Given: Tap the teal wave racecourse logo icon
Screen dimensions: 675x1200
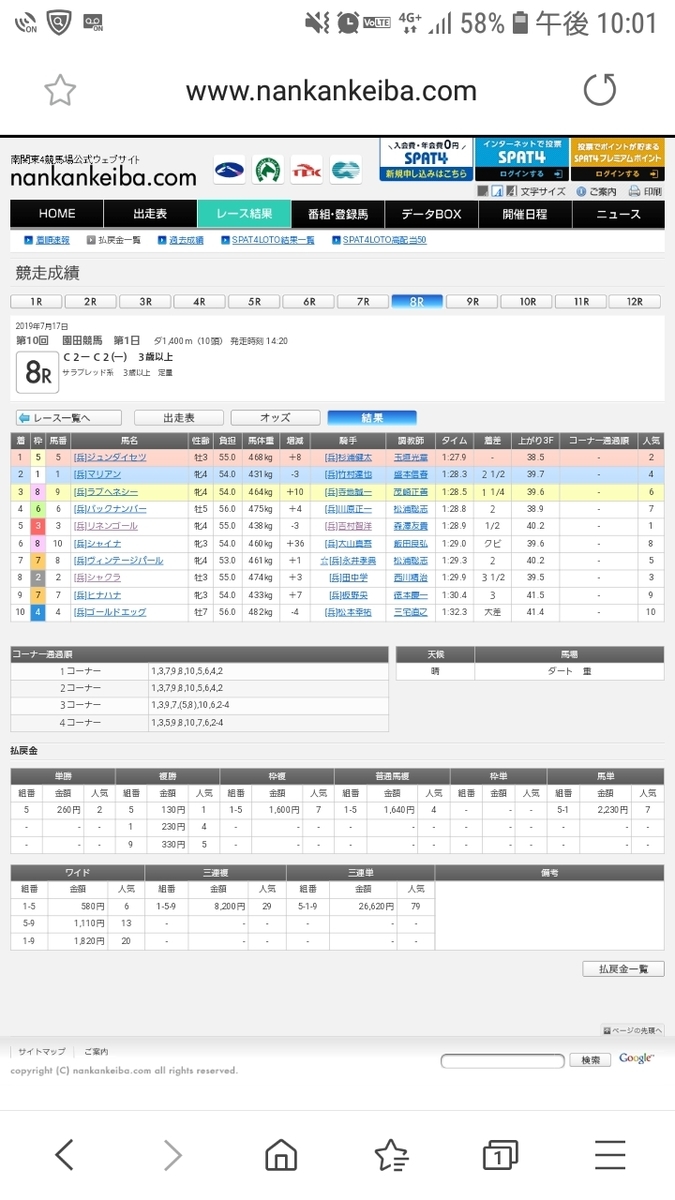Looking at the screenshot, I should pyautogui.click(x=346, y=169).
